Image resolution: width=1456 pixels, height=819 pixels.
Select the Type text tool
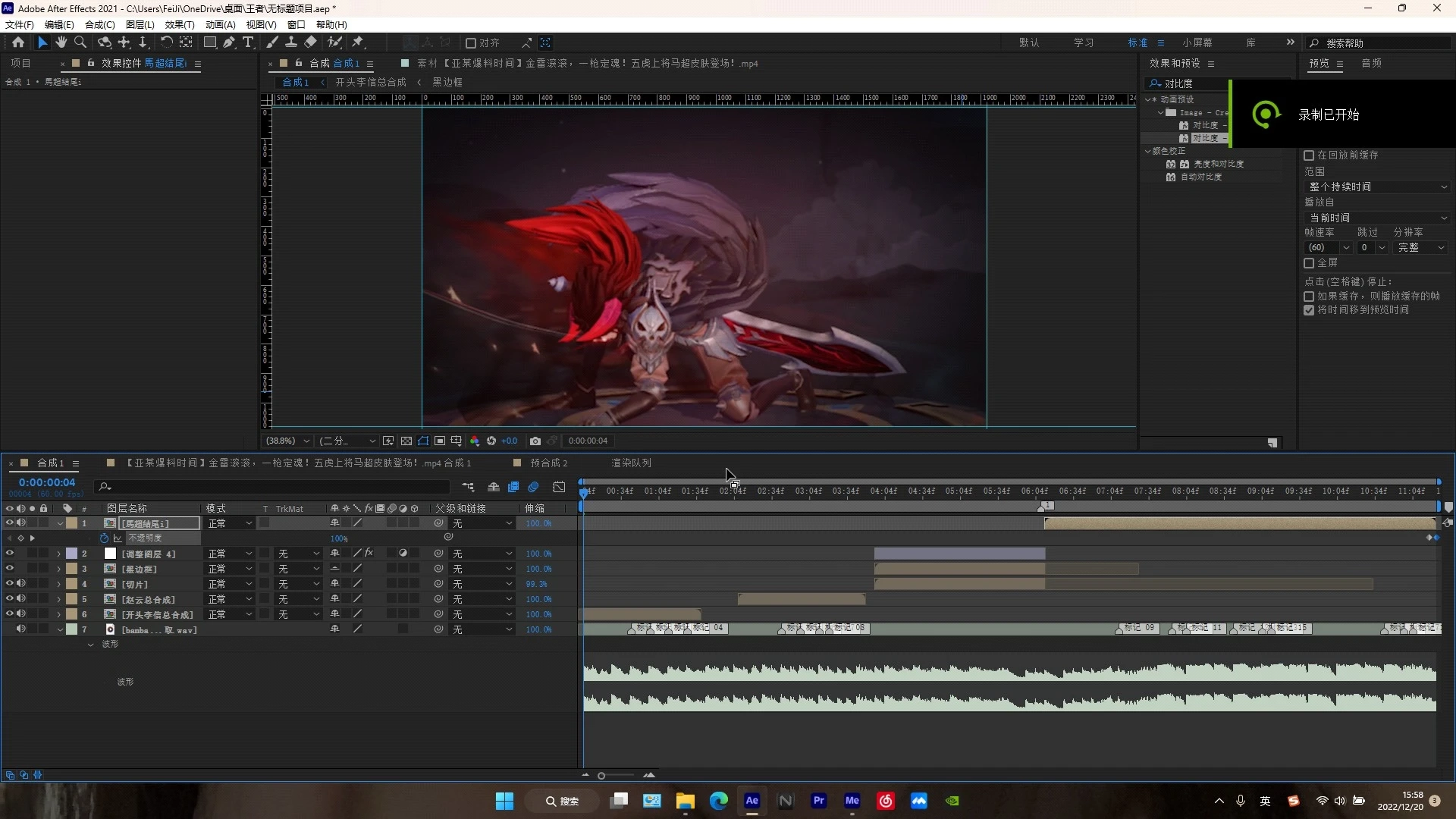coord(248,42)
